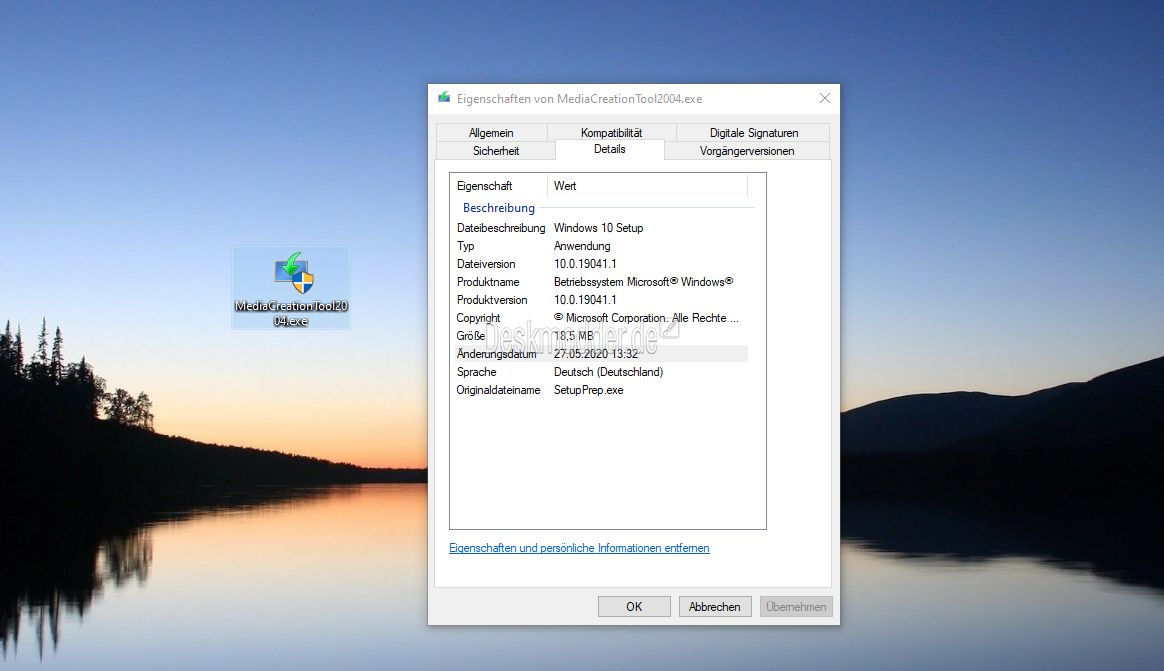Select the Produktname property label

point(488,282)
